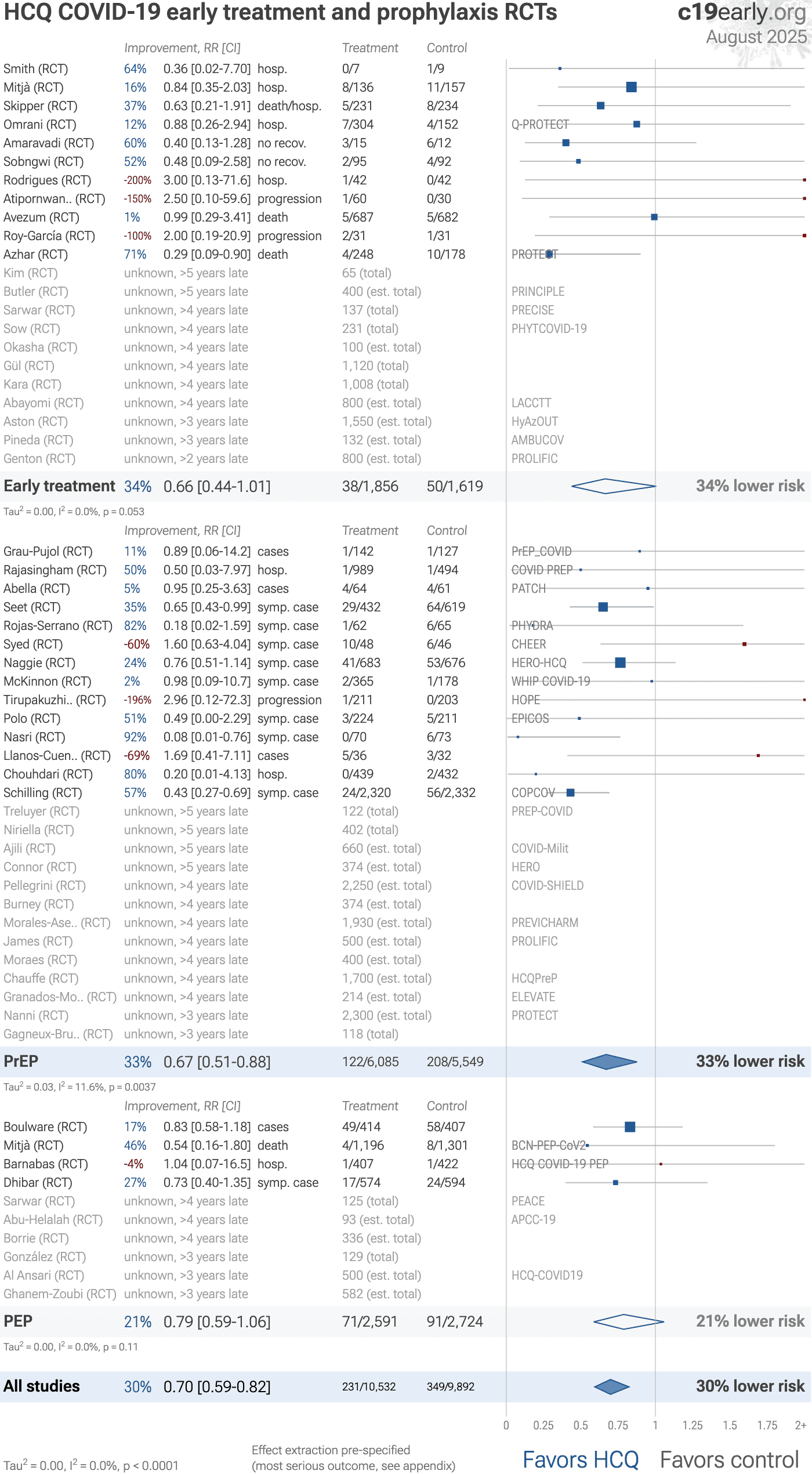The width and height of the screenshot is (812, 1474).
Task: Click the PrEP summary diamond marker
Action: 609,1062
